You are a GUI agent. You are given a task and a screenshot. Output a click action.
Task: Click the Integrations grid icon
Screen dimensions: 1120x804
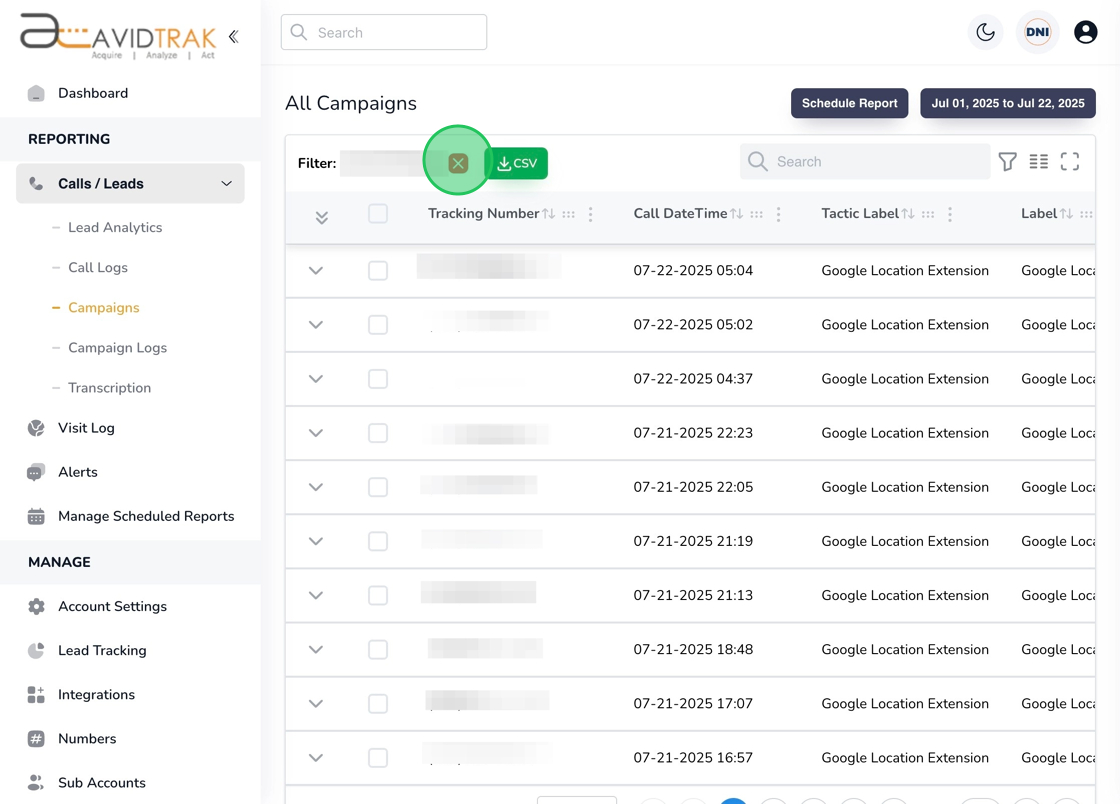pos(36,695)
